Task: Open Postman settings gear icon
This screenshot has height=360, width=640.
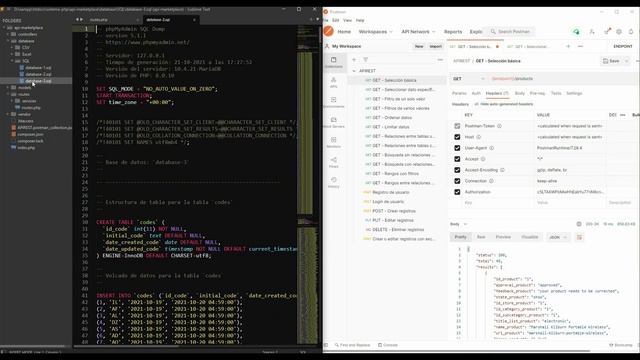Action: click(619, 31)
